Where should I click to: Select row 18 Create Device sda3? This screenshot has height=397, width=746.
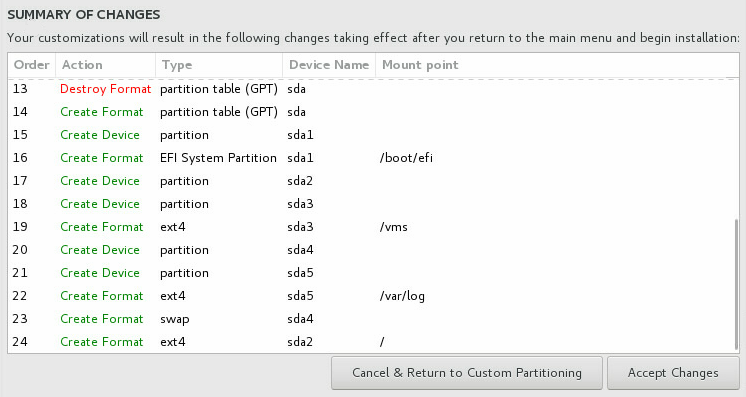[x=370, y=204]
